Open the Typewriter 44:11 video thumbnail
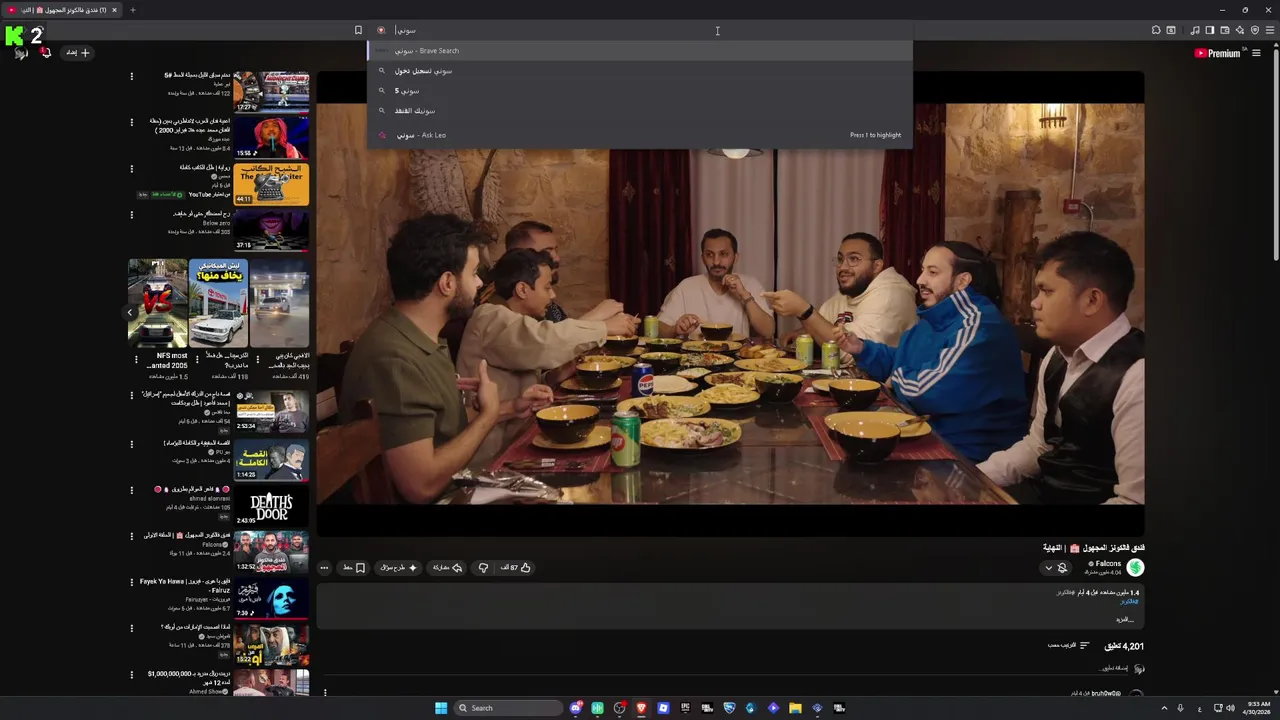Screen dimensions: 1280x720 271,184
